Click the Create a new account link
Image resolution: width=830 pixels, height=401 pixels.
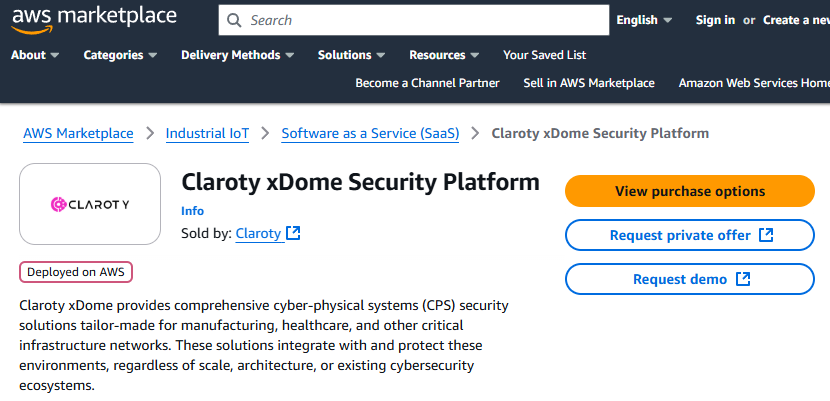click(x=796, y=20)
